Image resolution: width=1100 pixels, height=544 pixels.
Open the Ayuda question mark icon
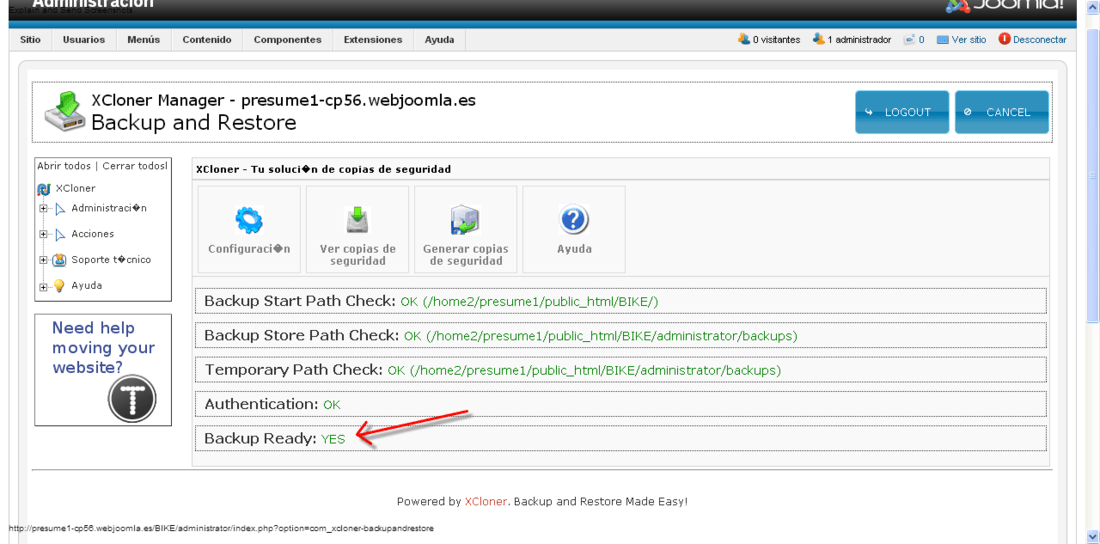click(x=573, y=220)
